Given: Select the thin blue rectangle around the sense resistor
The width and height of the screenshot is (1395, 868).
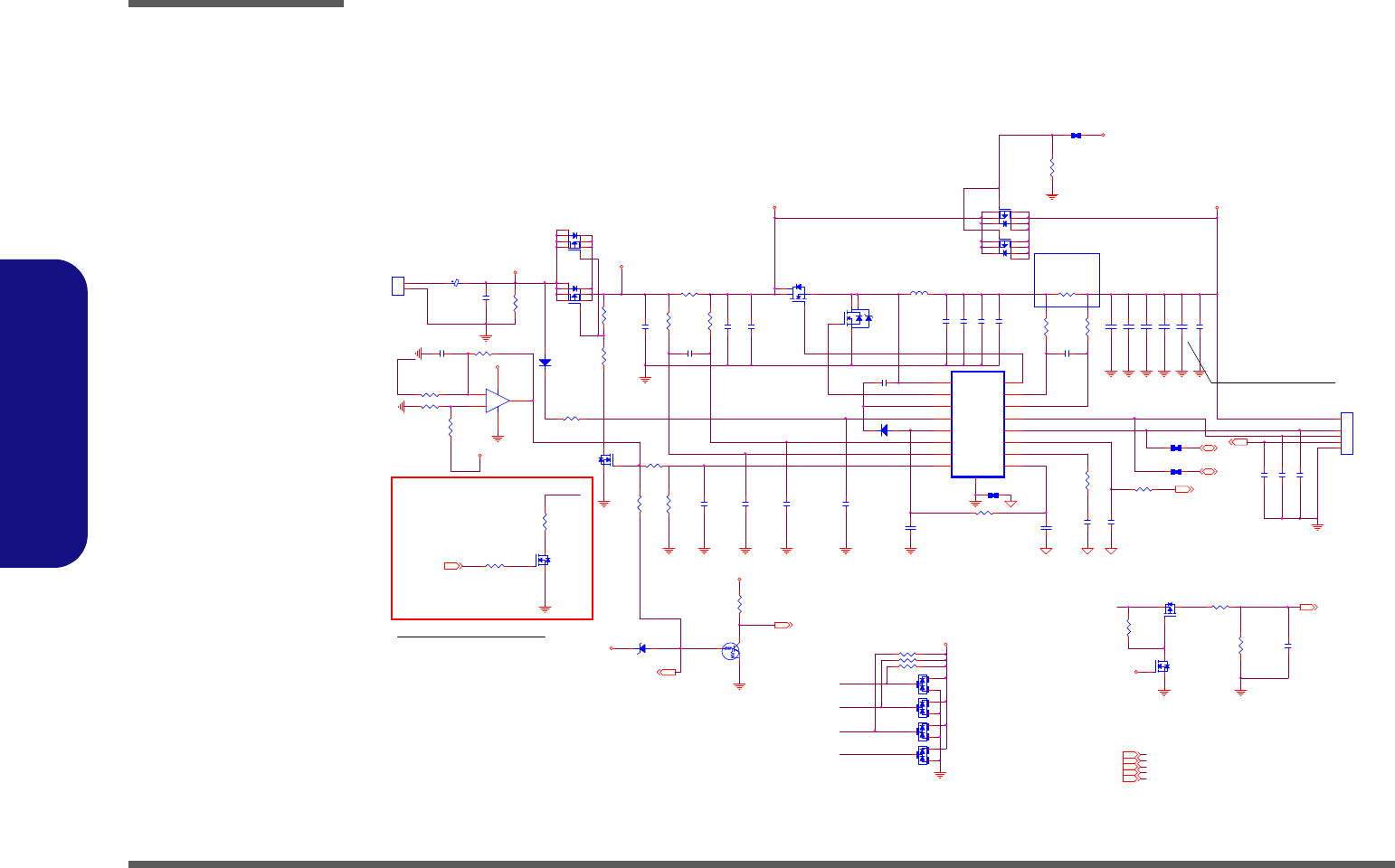Looking at the screenshot, I should (1067, 279).
